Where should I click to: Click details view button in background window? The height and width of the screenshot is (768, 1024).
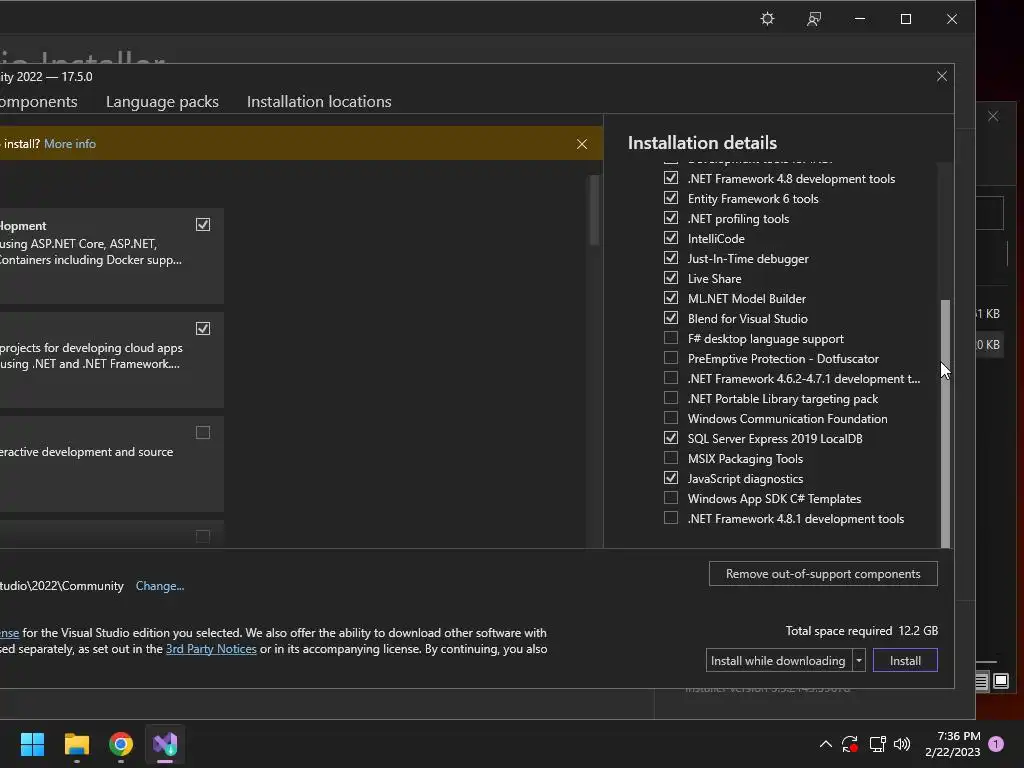(x=982, y=681)
